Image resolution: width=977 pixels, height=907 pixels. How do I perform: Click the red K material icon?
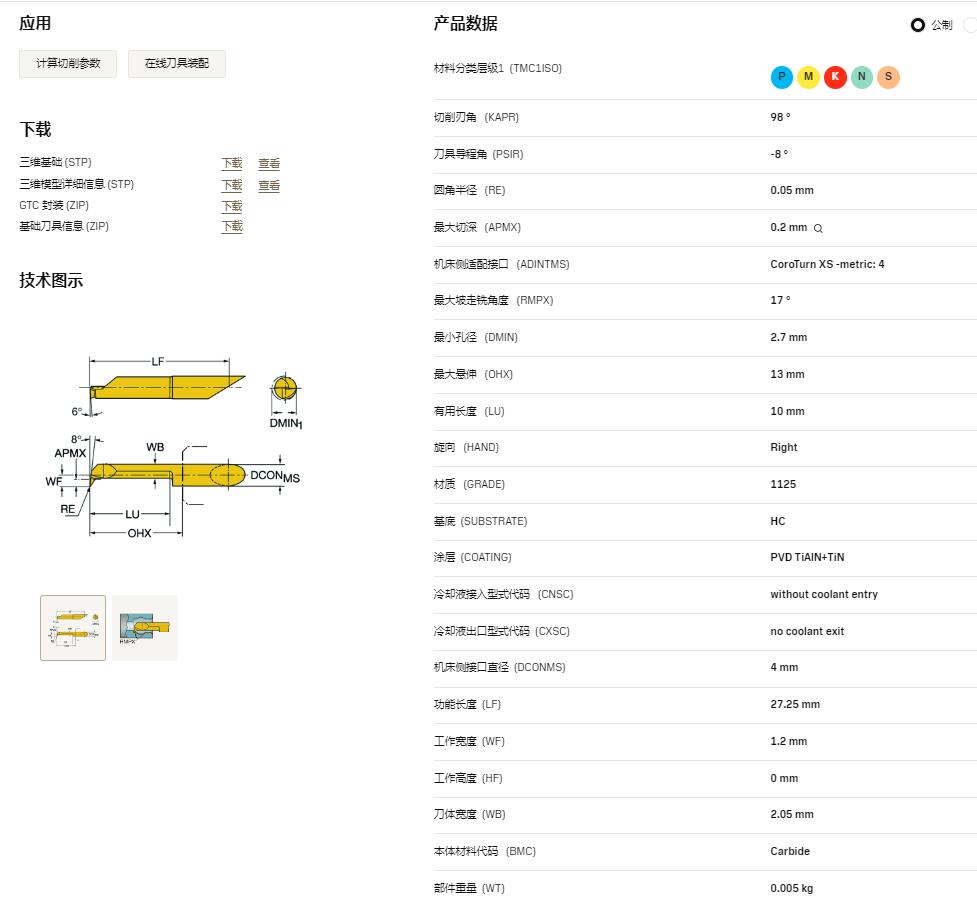pyautogui.click(x=835, y=77)
